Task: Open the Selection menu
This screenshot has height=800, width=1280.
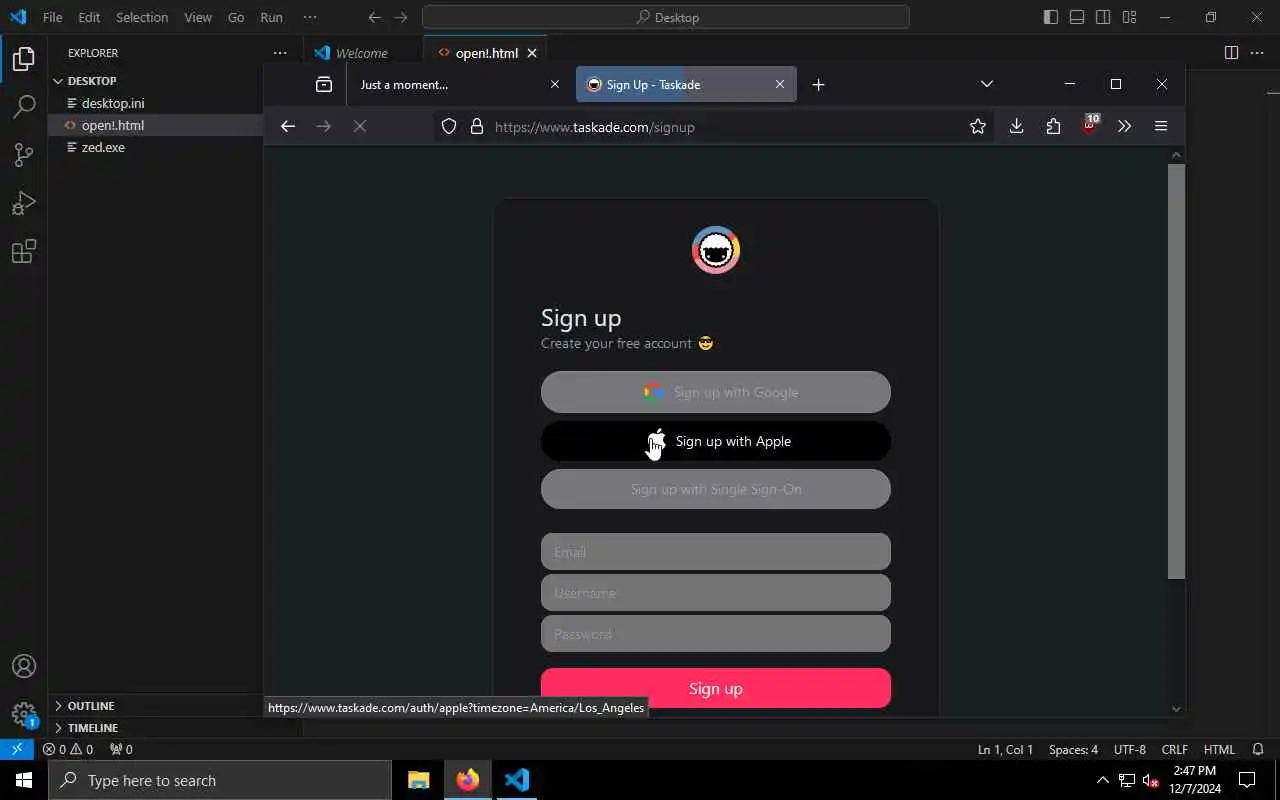Action: click(x=142, y=17)
